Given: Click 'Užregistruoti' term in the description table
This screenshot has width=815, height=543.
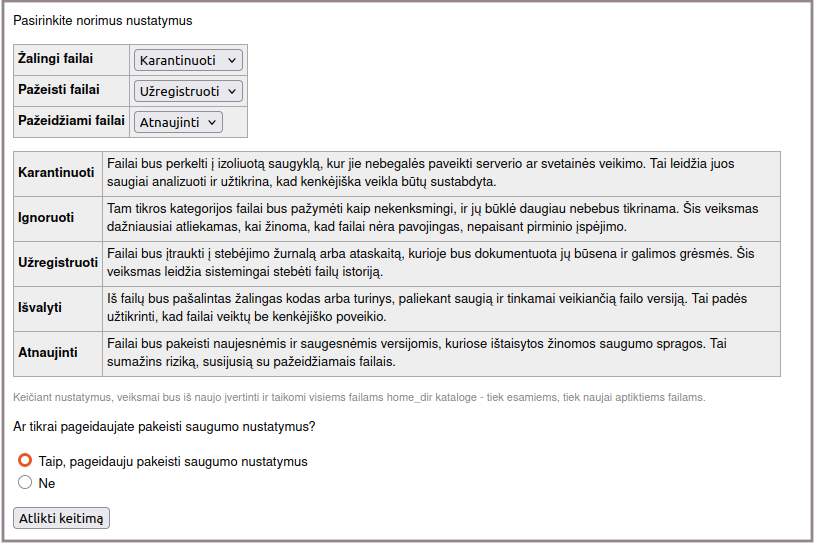Looking at the screenshot, I should point(58,262).
